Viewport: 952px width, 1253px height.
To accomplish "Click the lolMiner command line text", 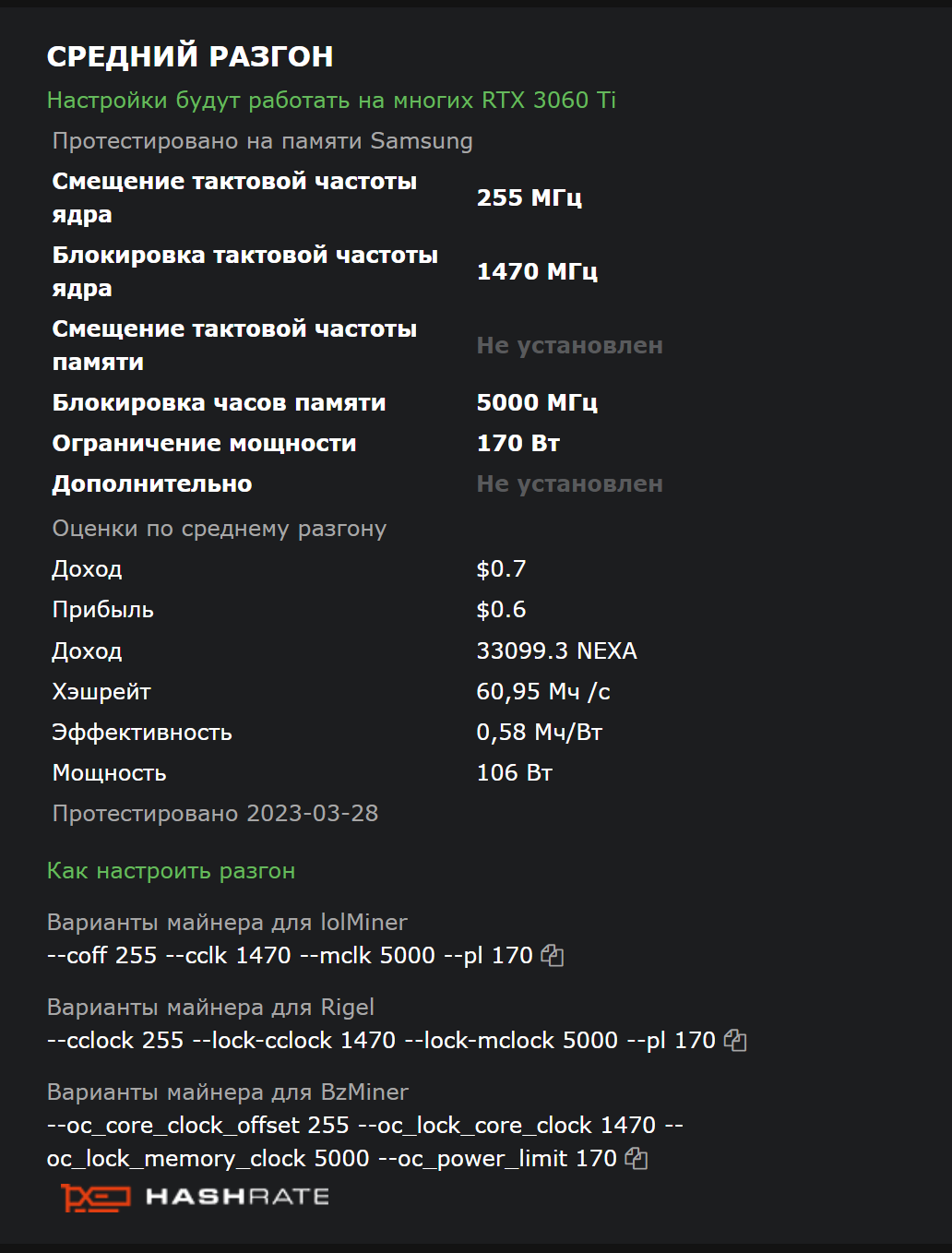I will pos(290,956).
